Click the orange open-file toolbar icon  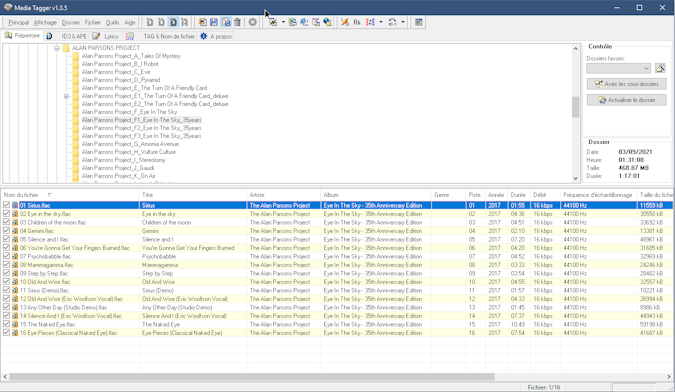202,22
